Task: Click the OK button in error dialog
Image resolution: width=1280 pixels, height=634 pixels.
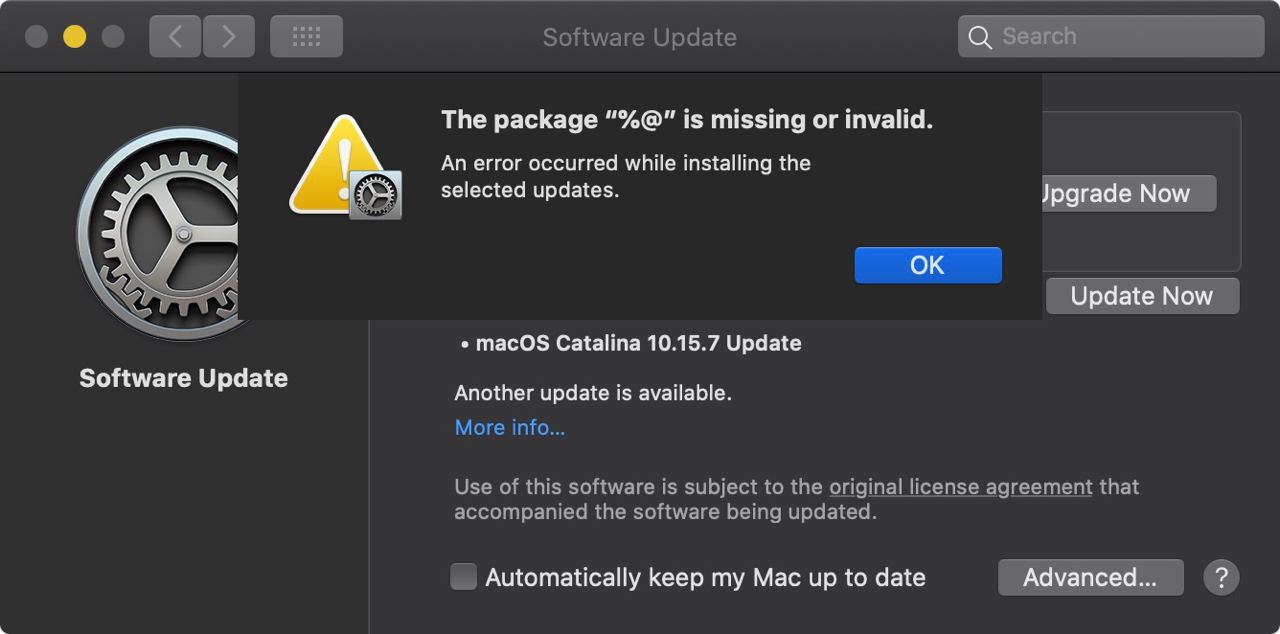Action: [928, 265]
